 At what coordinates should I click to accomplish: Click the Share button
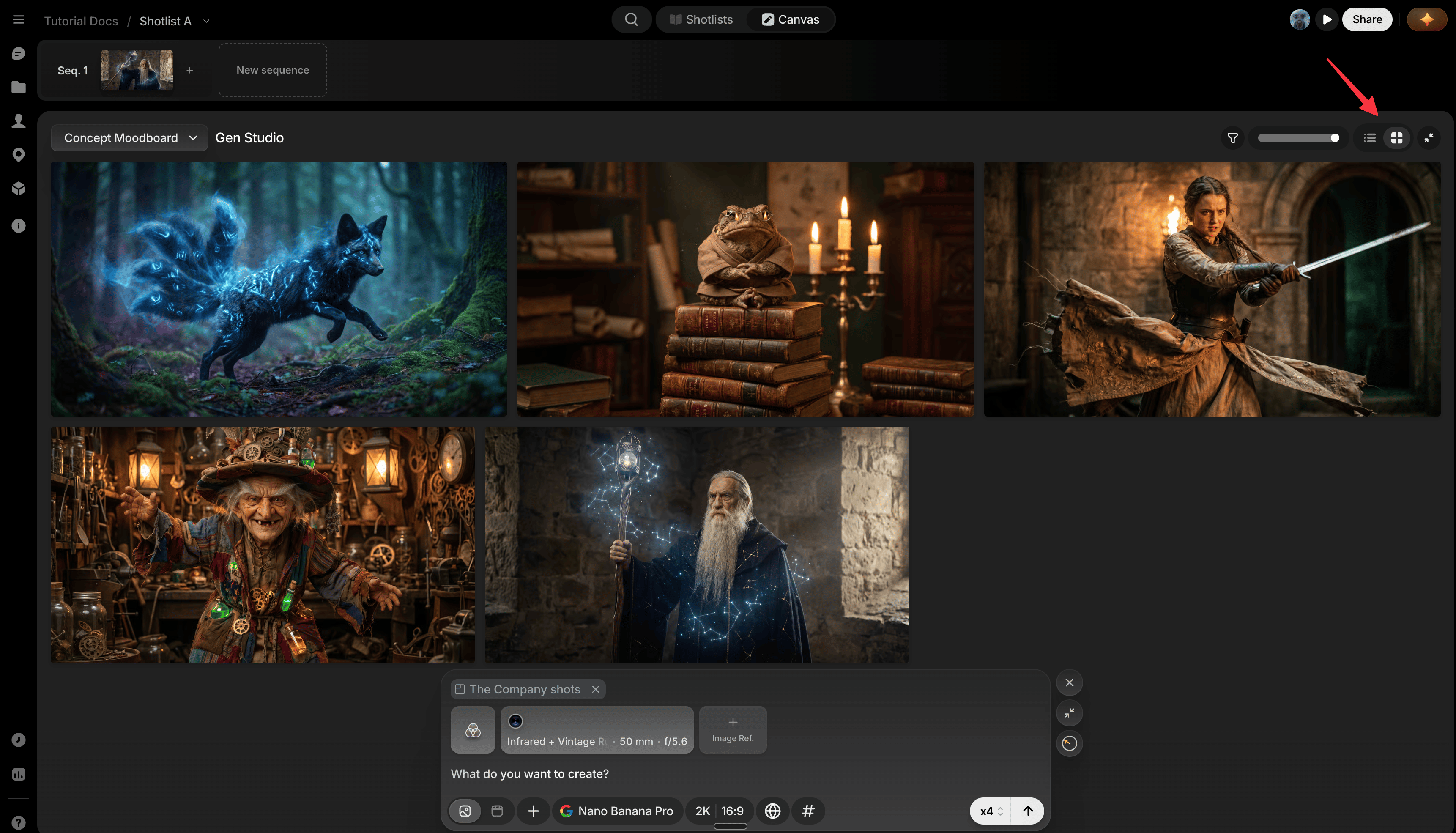tap(1367, 19)
